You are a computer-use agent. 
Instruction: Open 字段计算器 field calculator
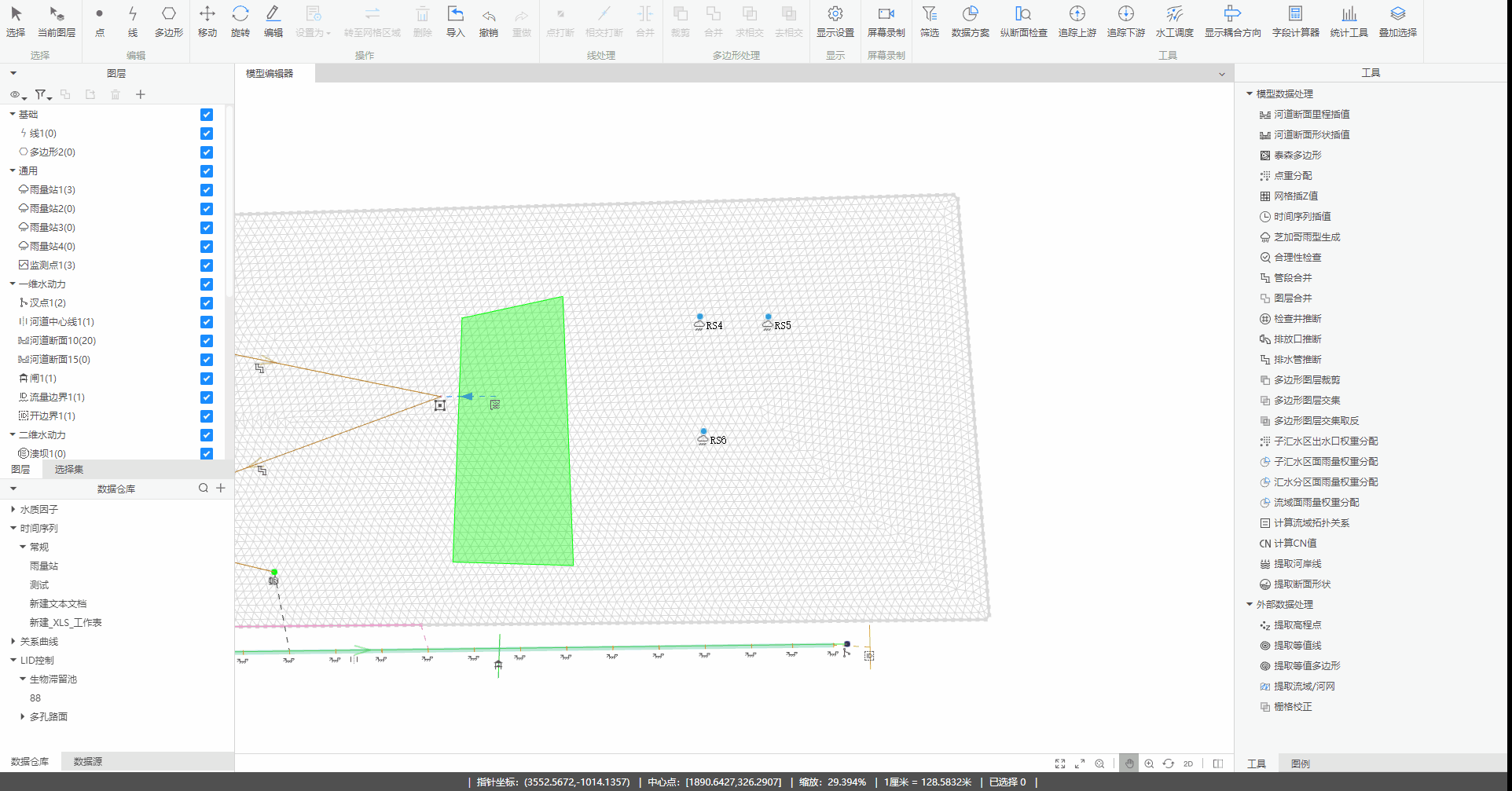(1296, 21)
